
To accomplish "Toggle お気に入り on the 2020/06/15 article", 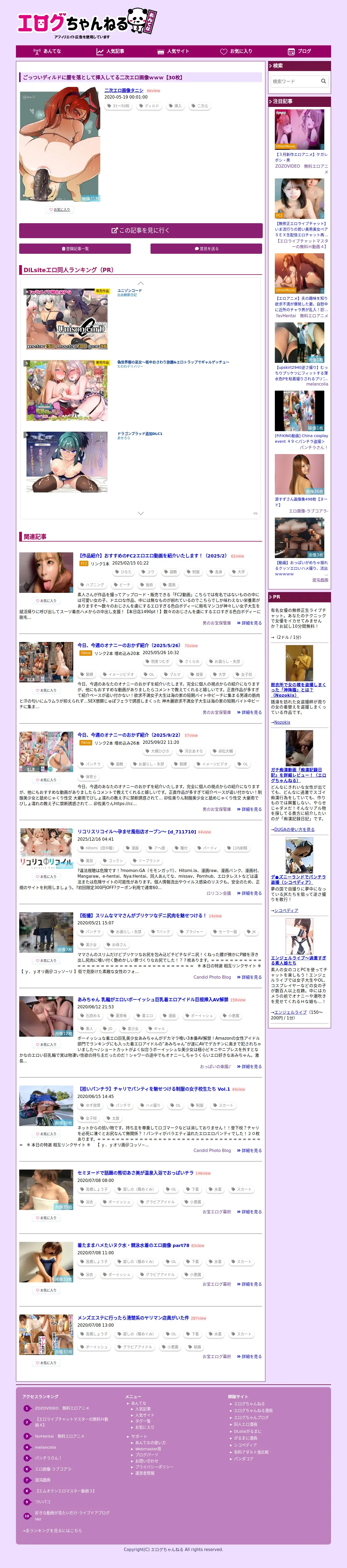I will tap(46, 1134).
